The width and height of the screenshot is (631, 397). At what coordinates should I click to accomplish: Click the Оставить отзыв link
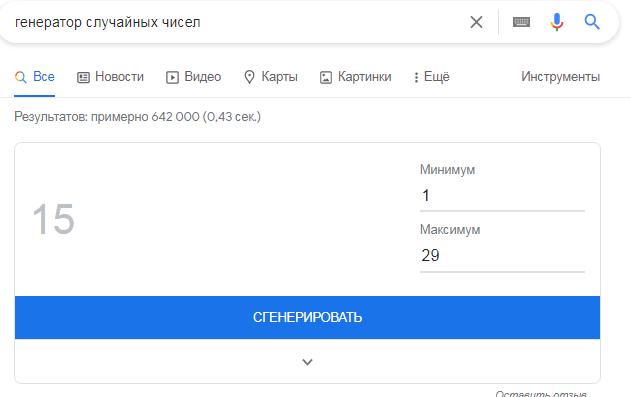tap(541, 393)
